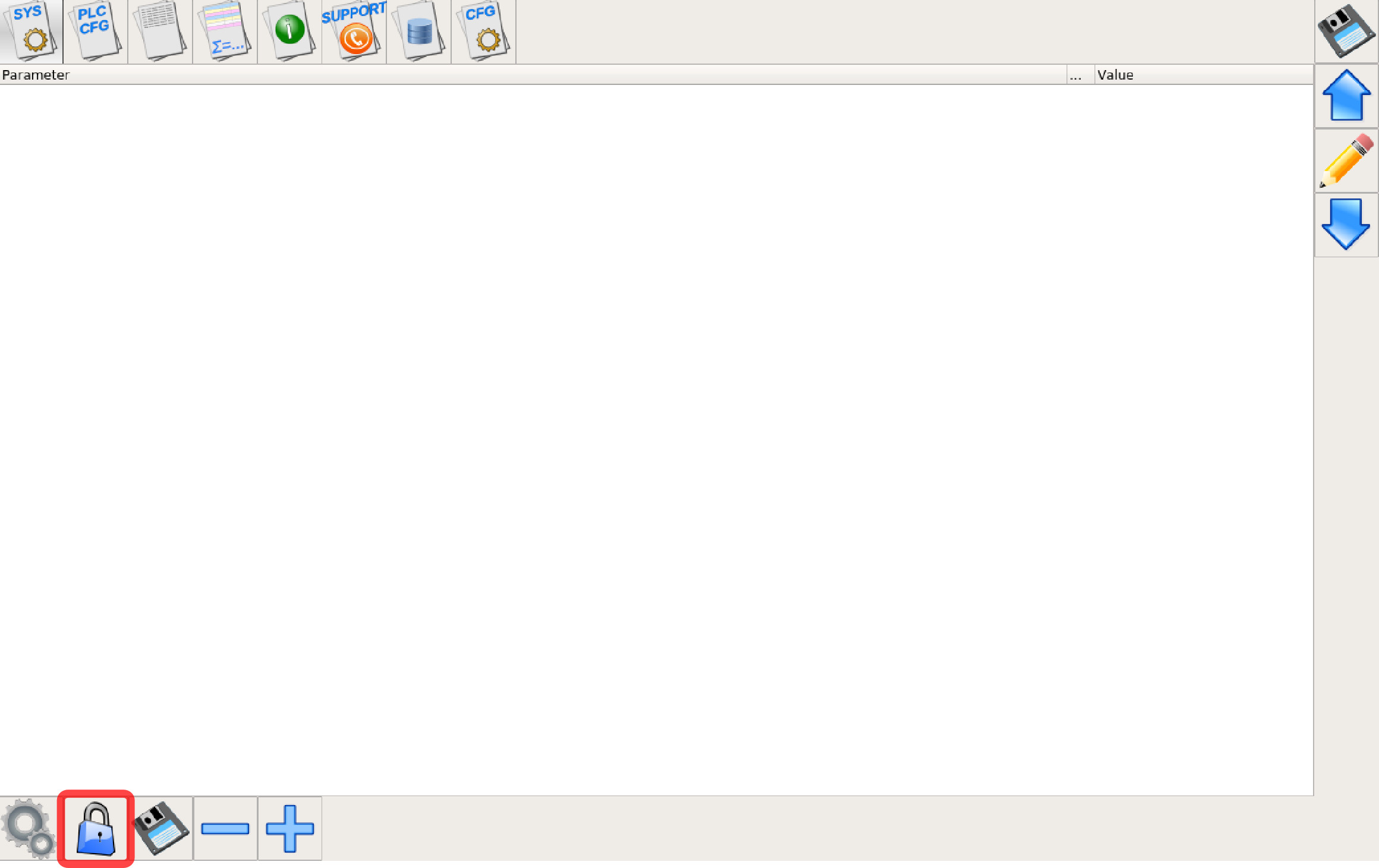
Task: Click the floppy disk save icon at top right
Action: (1346, 31)
